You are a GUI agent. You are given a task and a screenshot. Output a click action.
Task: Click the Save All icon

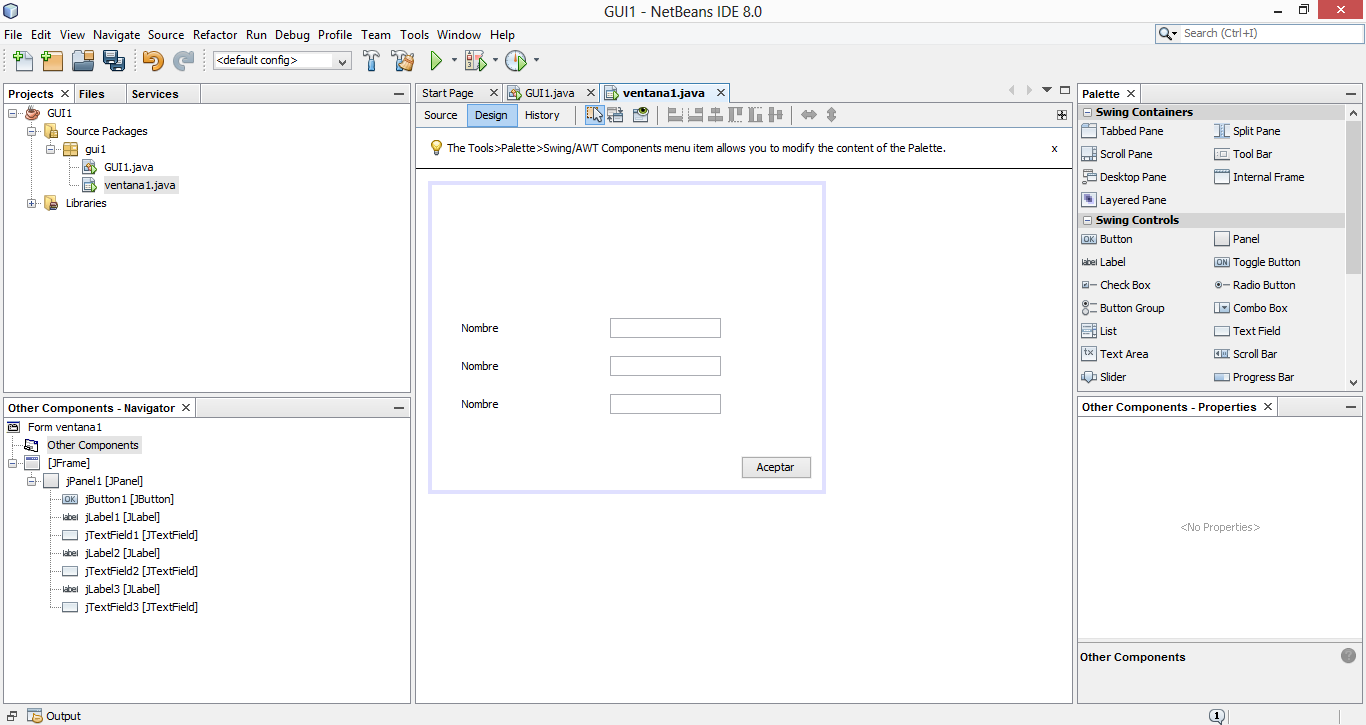point(114,61)
